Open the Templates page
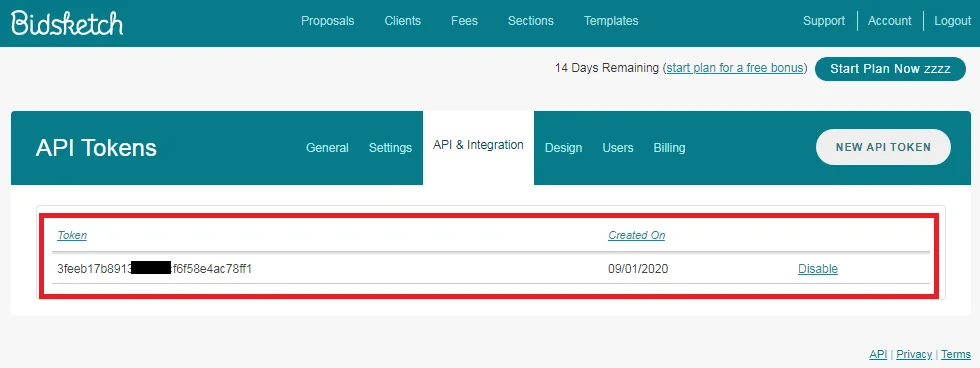This screenshot has width=980, height=368. 611,21
